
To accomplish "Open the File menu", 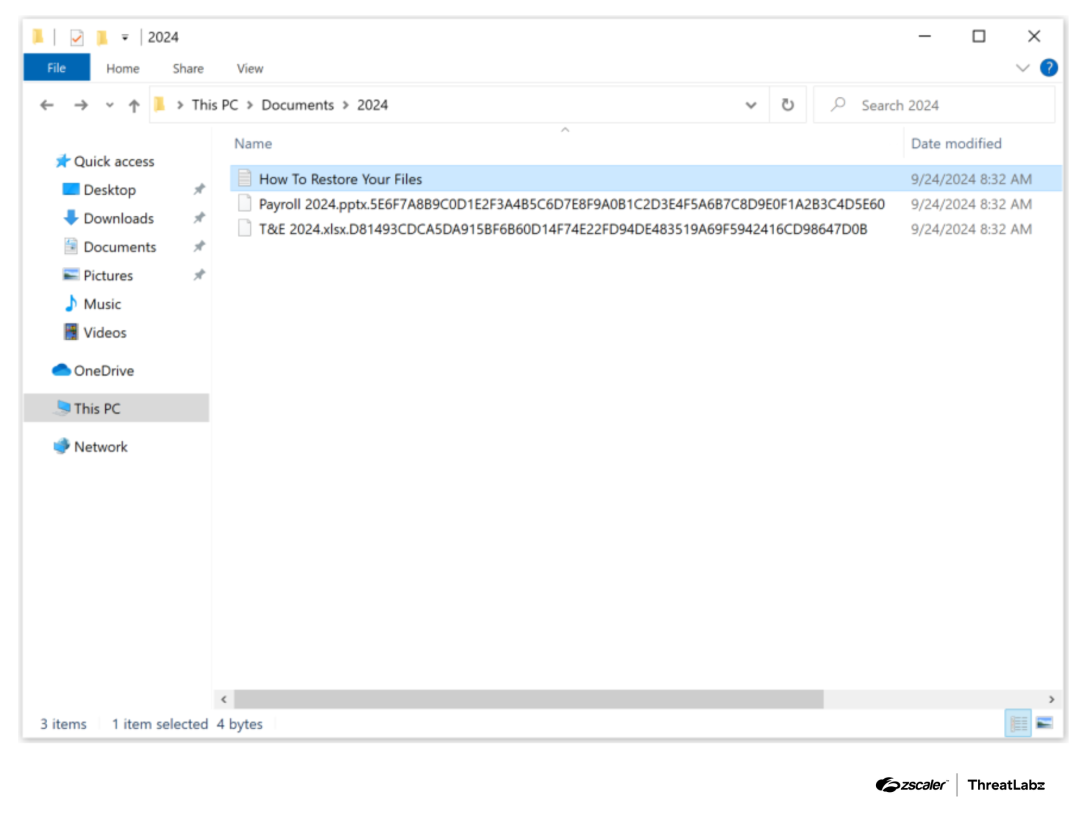I will click(x=56, y=68).
